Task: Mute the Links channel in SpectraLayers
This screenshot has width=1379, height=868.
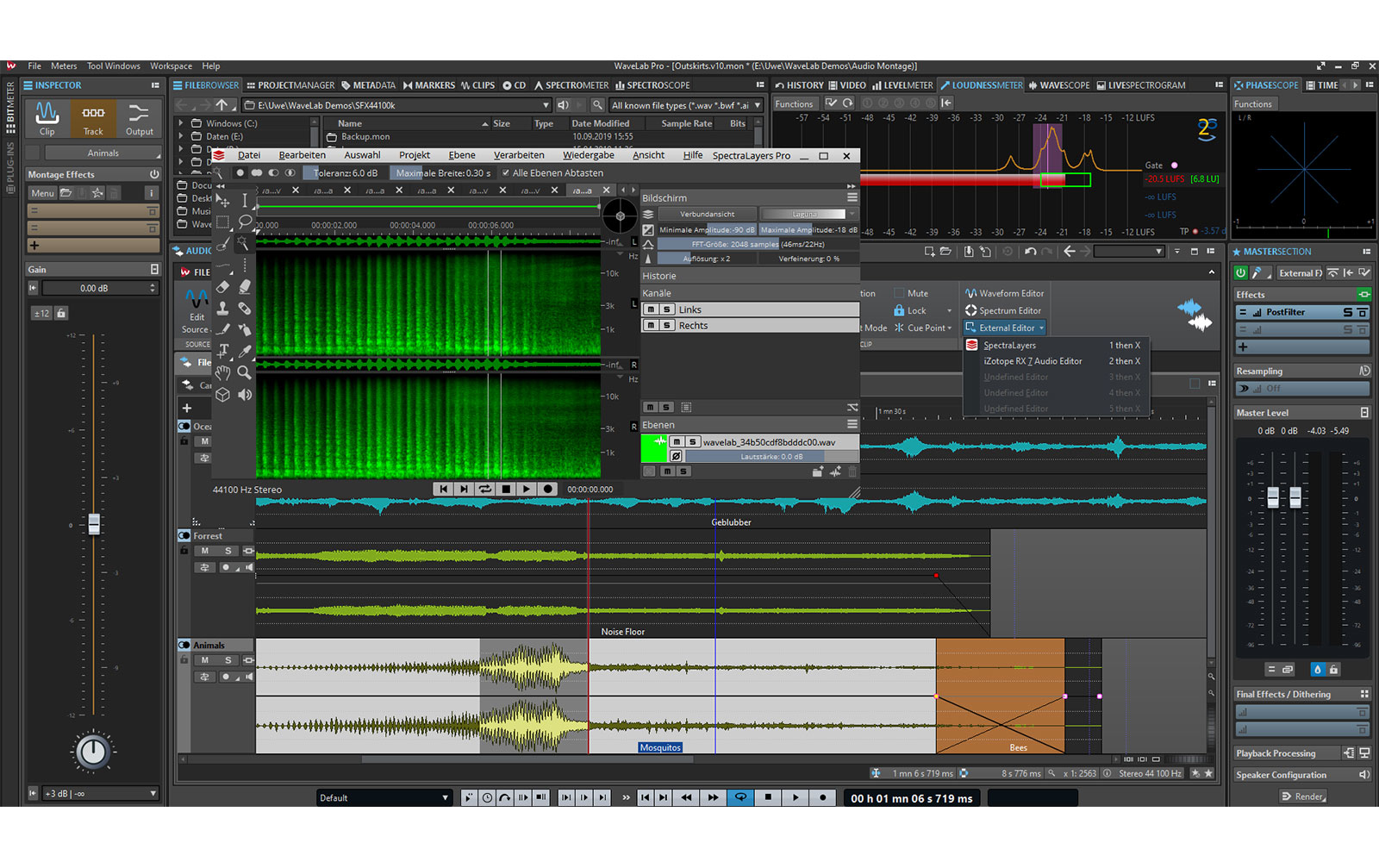Action: (x=652, y=309)
